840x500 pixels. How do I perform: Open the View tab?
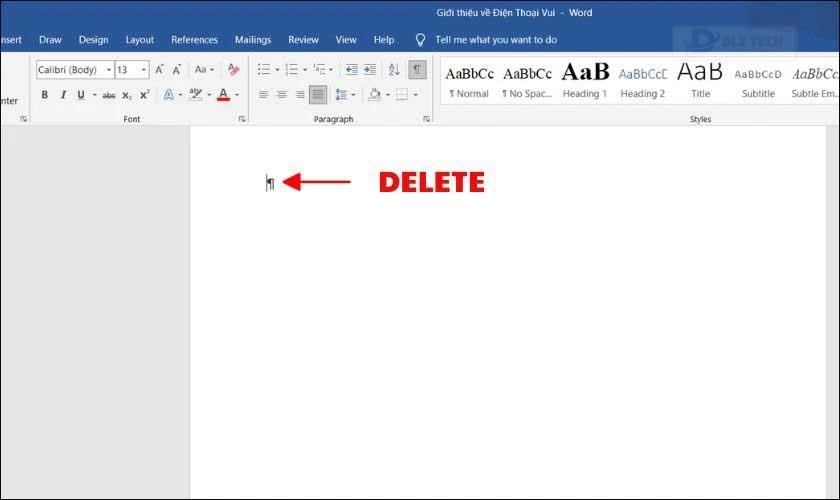[346, 40]
